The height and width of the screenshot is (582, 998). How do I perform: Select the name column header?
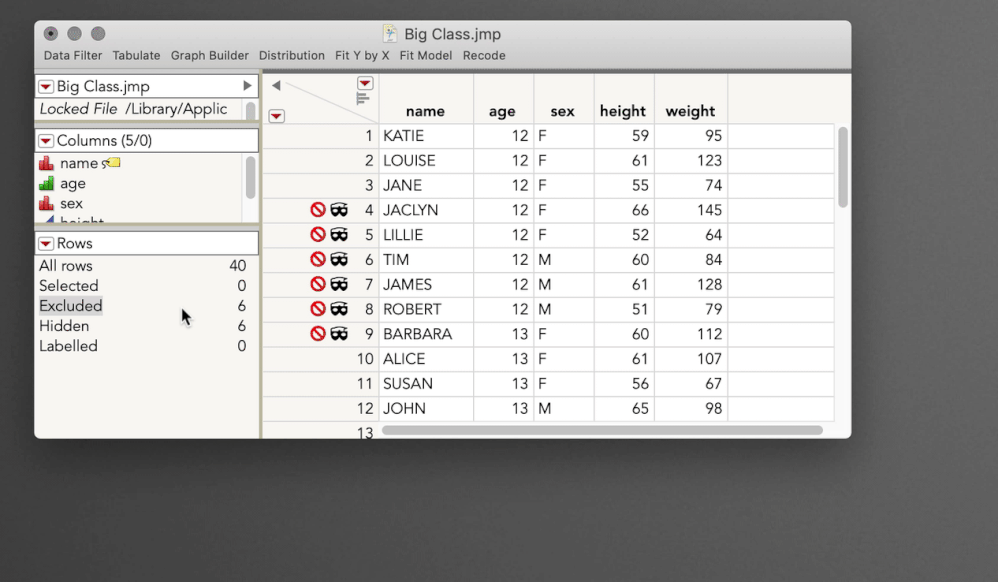click(426, 111)
